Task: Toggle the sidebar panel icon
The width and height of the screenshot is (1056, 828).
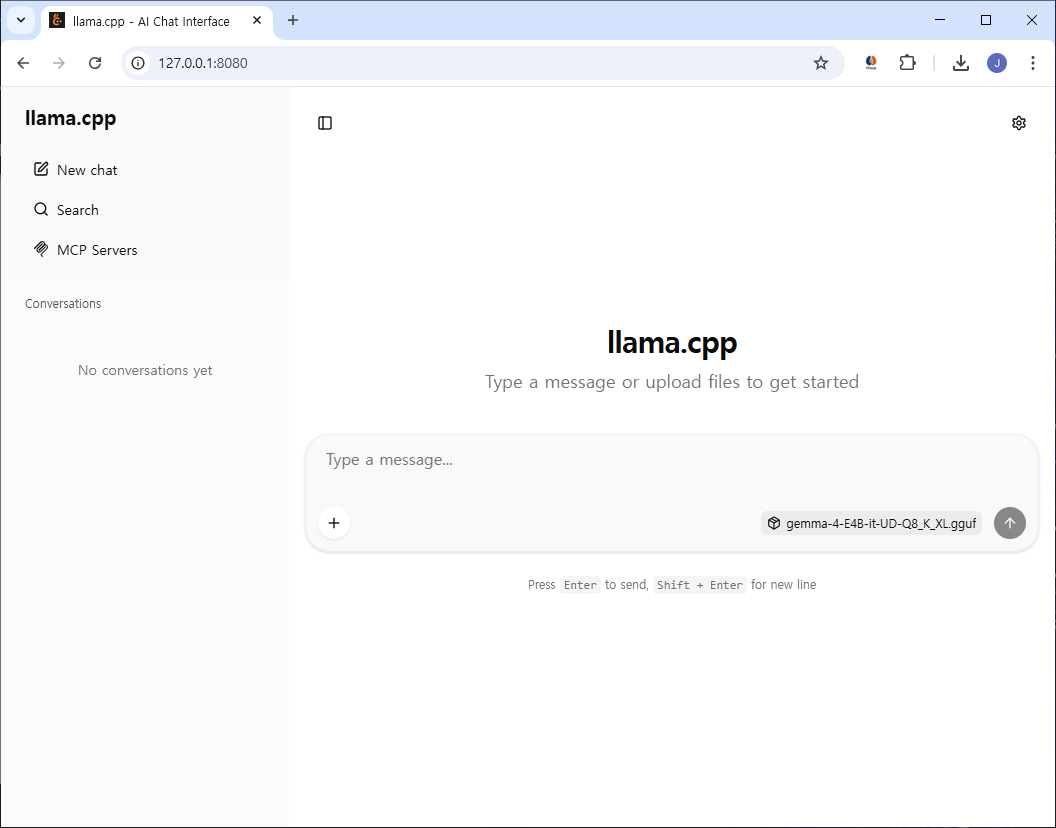Action: tap(325, 123)
